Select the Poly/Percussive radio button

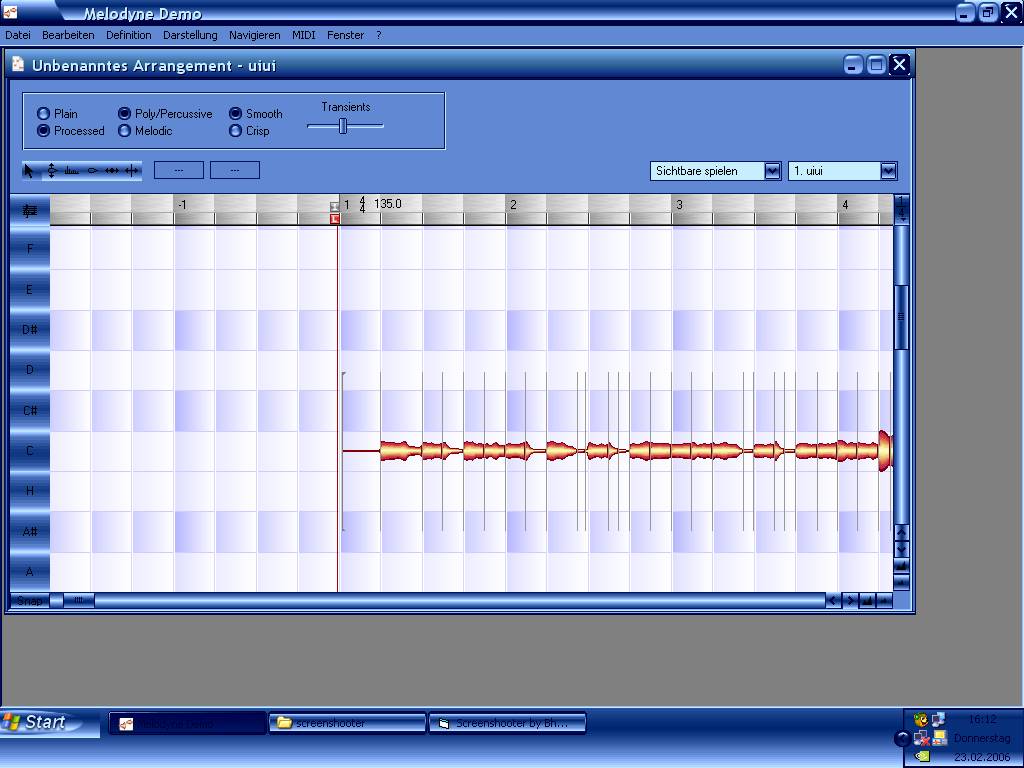[x=125, y=114]
